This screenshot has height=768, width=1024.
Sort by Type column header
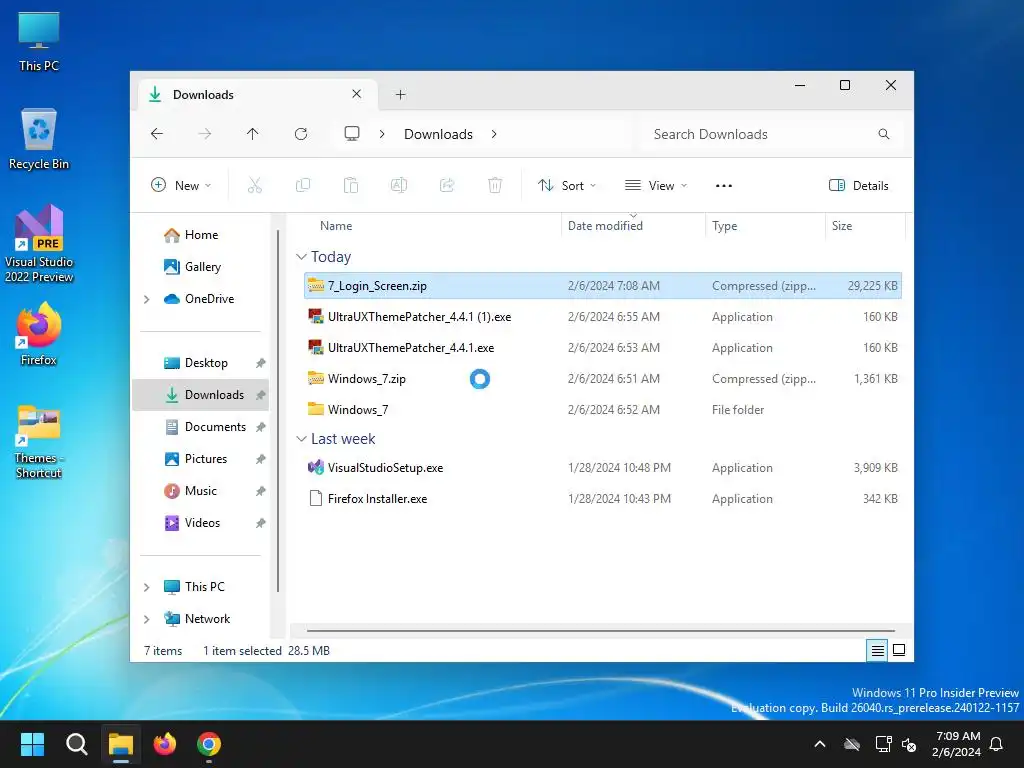coord(724,226)
